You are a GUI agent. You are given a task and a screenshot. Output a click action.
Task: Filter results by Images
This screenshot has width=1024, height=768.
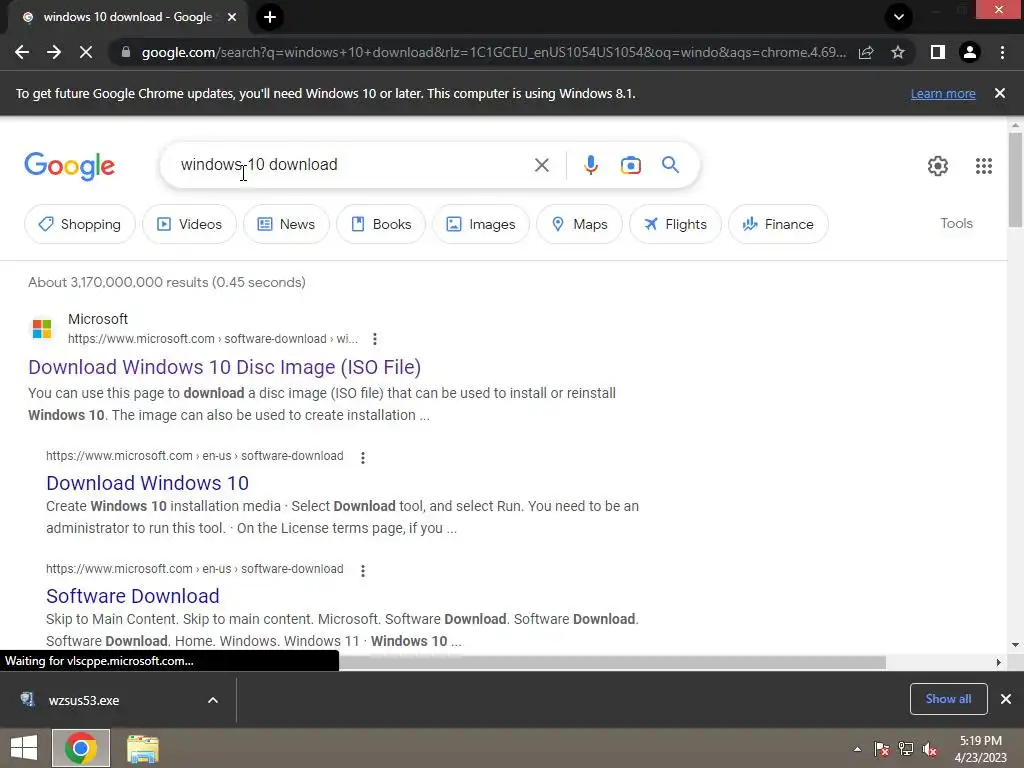(x=481, y=224)
